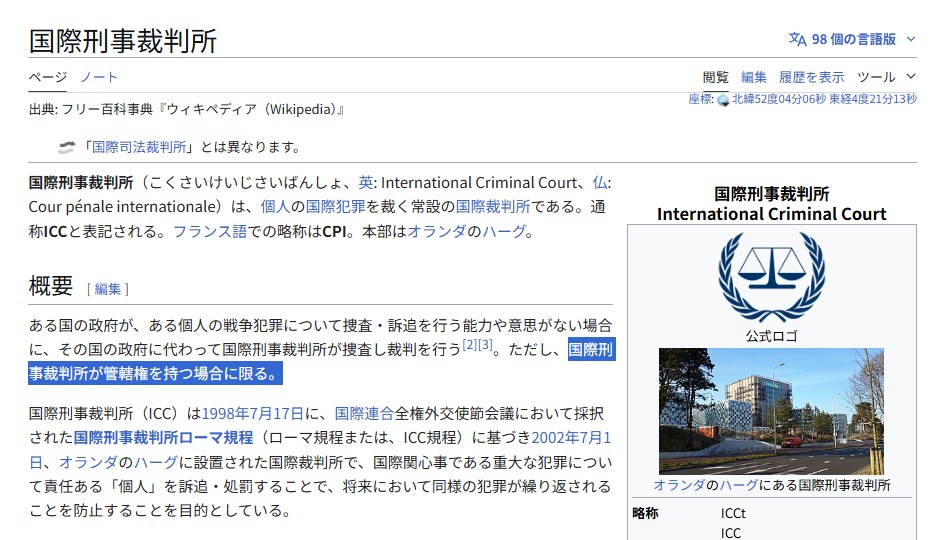Viewport: 941px width, 540px height.
Task: Open ハーグ link in the photo caption
Action: pos(739,485)
